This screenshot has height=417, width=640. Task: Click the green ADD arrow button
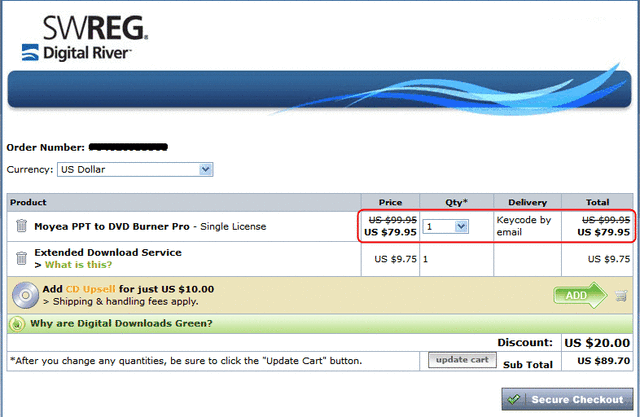click(x=580, y=295)
